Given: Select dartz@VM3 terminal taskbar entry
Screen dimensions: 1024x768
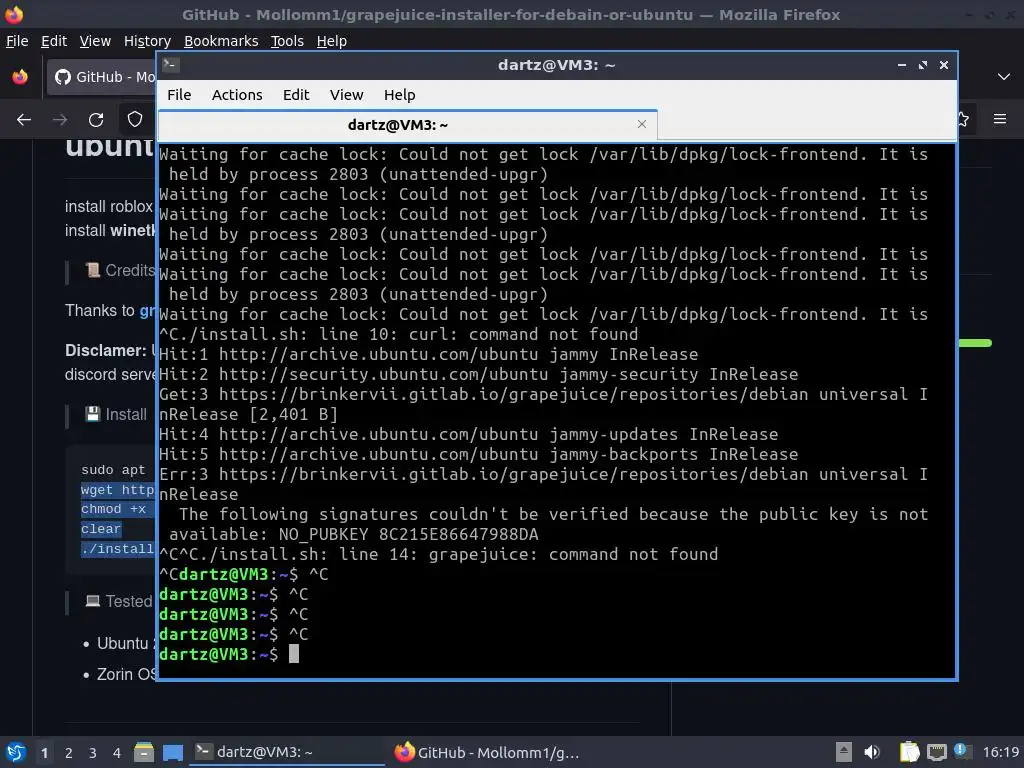Looking at the screenshot, I should [287, 752].
